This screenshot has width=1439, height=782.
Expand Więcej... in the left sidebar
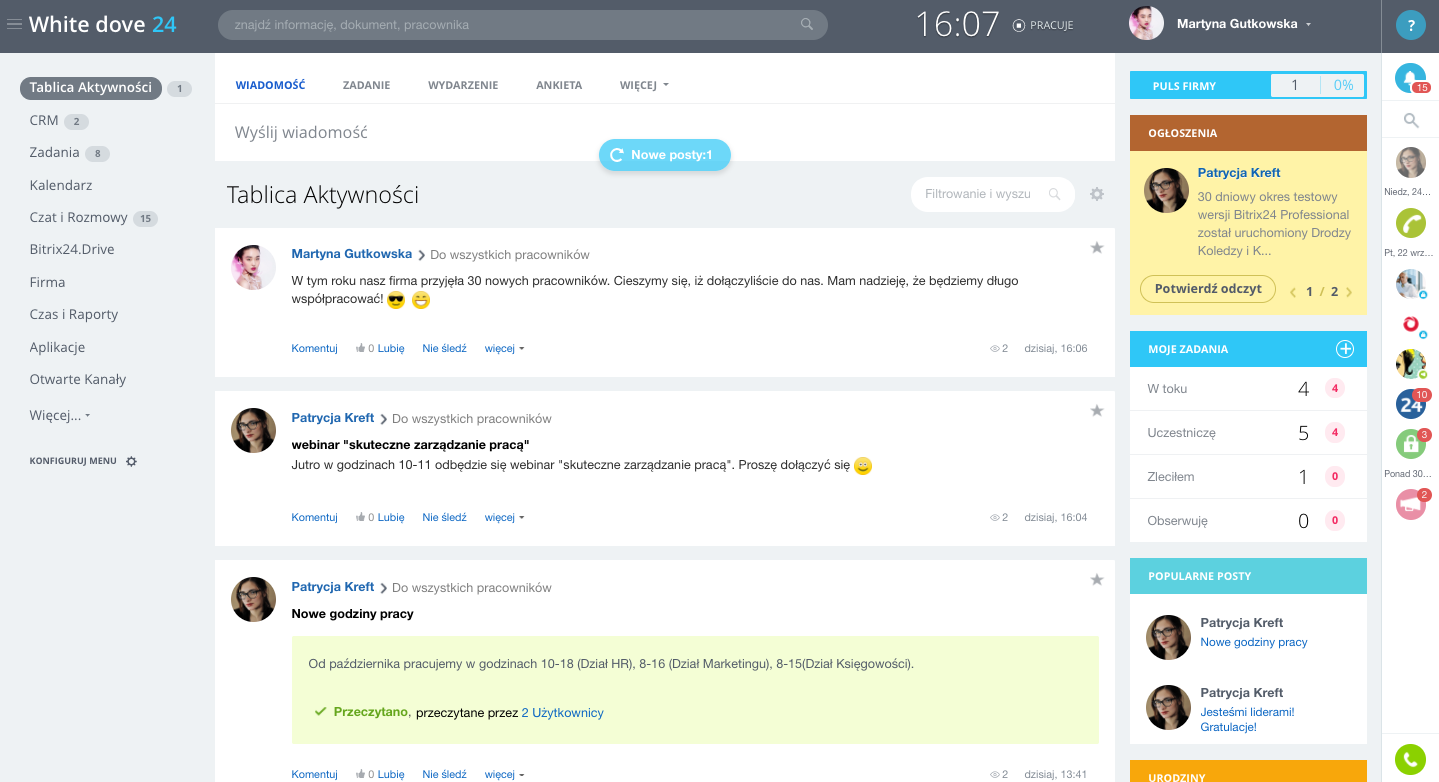click(x=60, y=416)
